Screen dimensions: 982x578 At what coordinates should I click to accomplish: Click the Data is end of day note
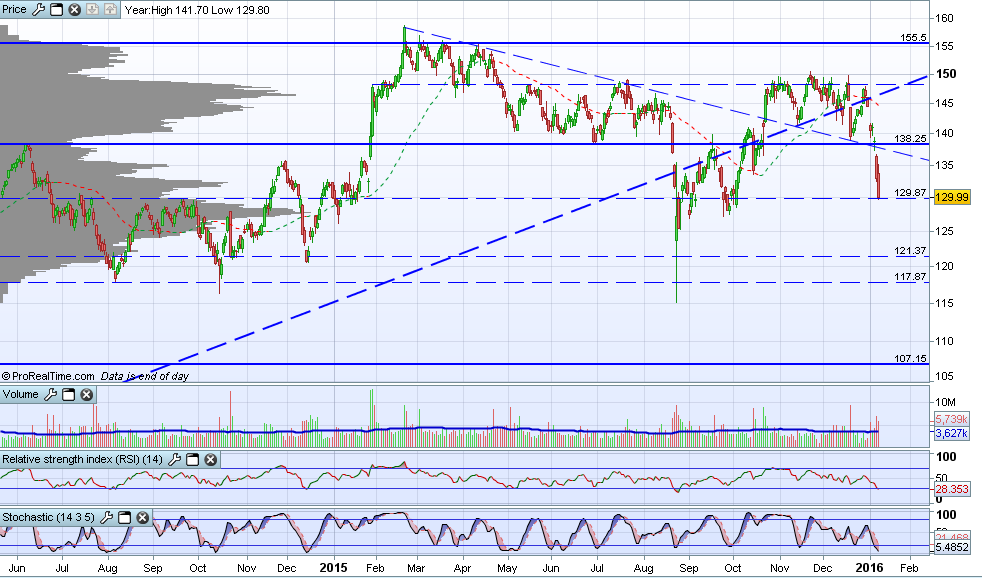coord(145,376)
